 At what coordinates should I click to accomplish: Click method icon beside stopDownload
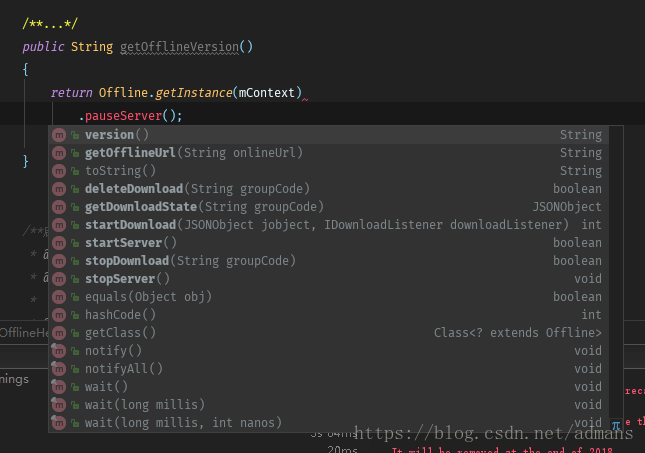click(x=59, y=261)
